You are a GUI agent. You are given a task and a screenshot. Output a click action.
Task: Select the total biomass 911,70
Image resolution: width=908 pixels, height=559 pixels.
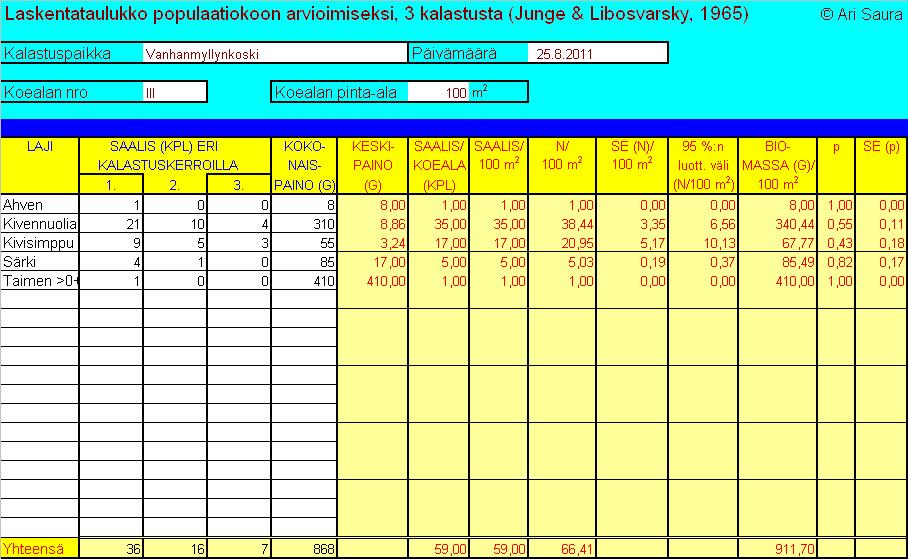(778, 549)
